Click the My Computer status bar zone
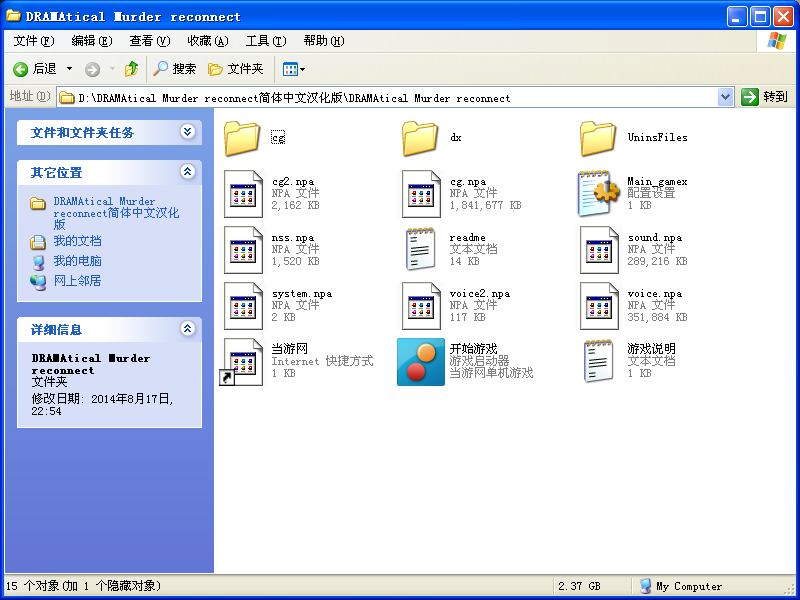The width and height of the screenshot is (800, 600). 681,586
